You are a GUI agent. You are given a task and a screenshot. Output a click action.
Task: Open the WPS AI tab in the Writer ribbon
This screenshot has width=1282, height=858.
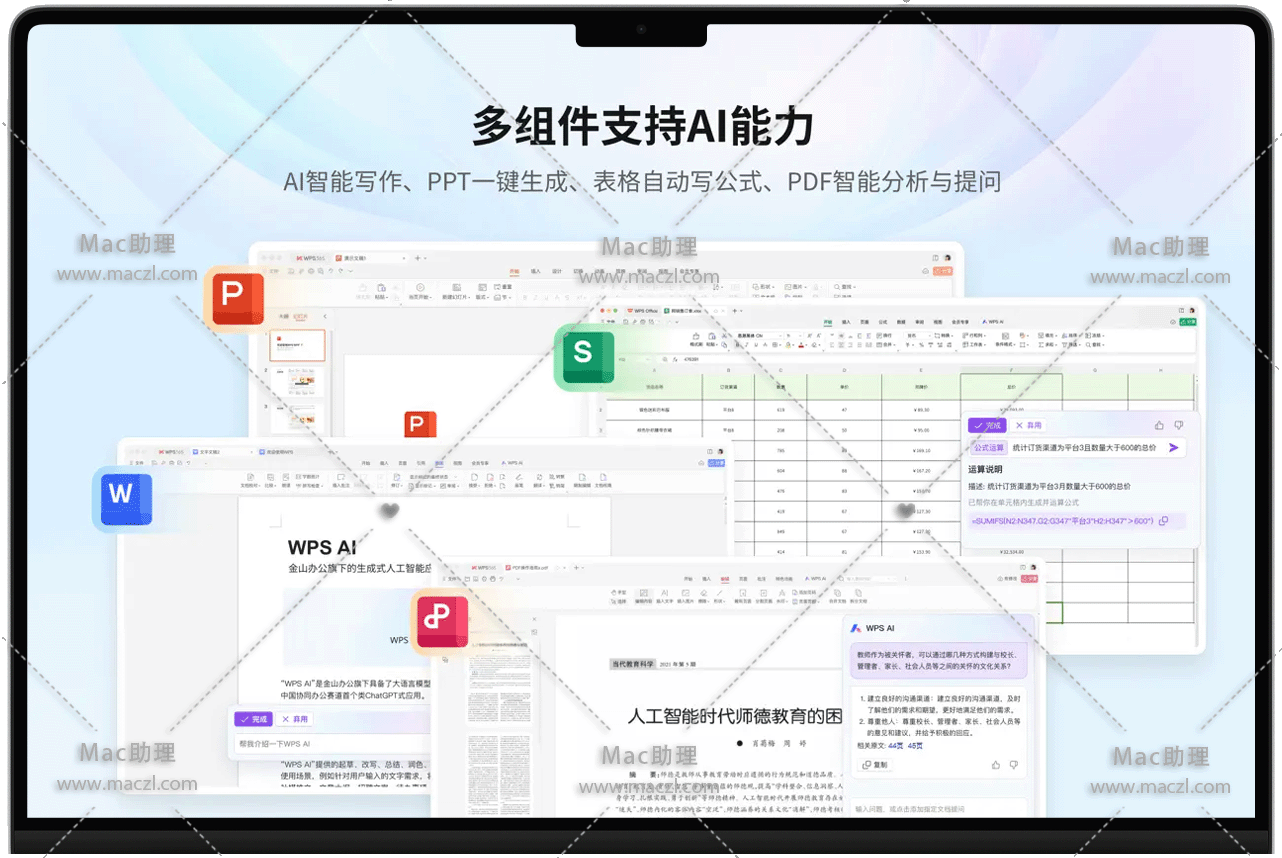(511, 463)
